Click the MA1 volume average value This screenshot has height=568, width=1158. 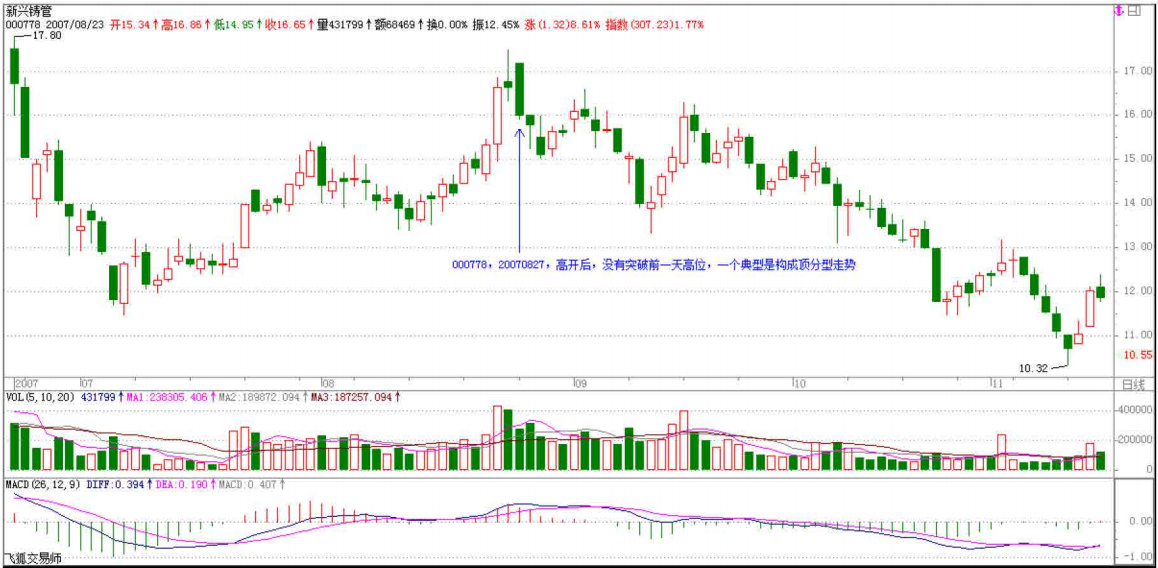pos(176,397)
